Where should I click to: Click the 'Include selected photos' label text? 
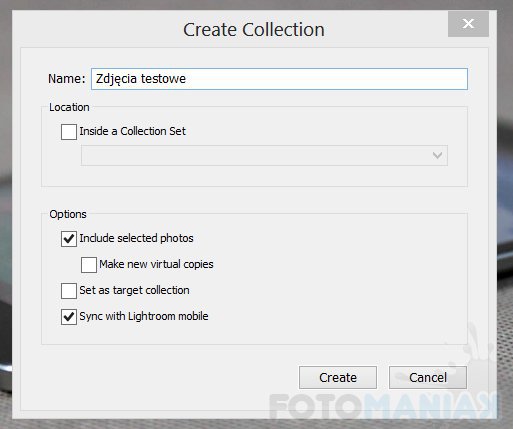pos(136,238)
